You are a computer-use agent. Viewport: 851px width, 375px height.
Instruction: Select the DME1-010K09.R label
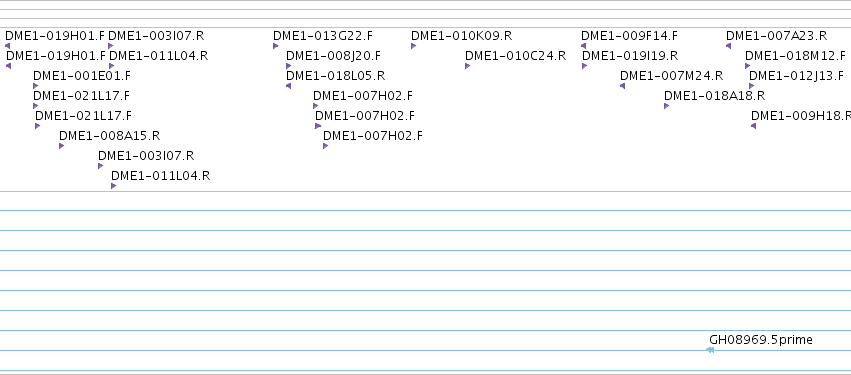click(461, 36)
